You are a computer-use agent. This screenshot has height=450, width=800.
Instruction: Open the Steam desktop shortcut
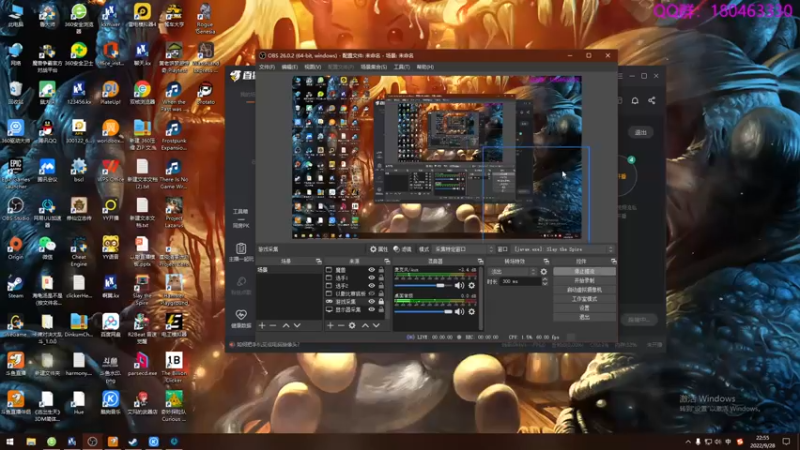16,287
